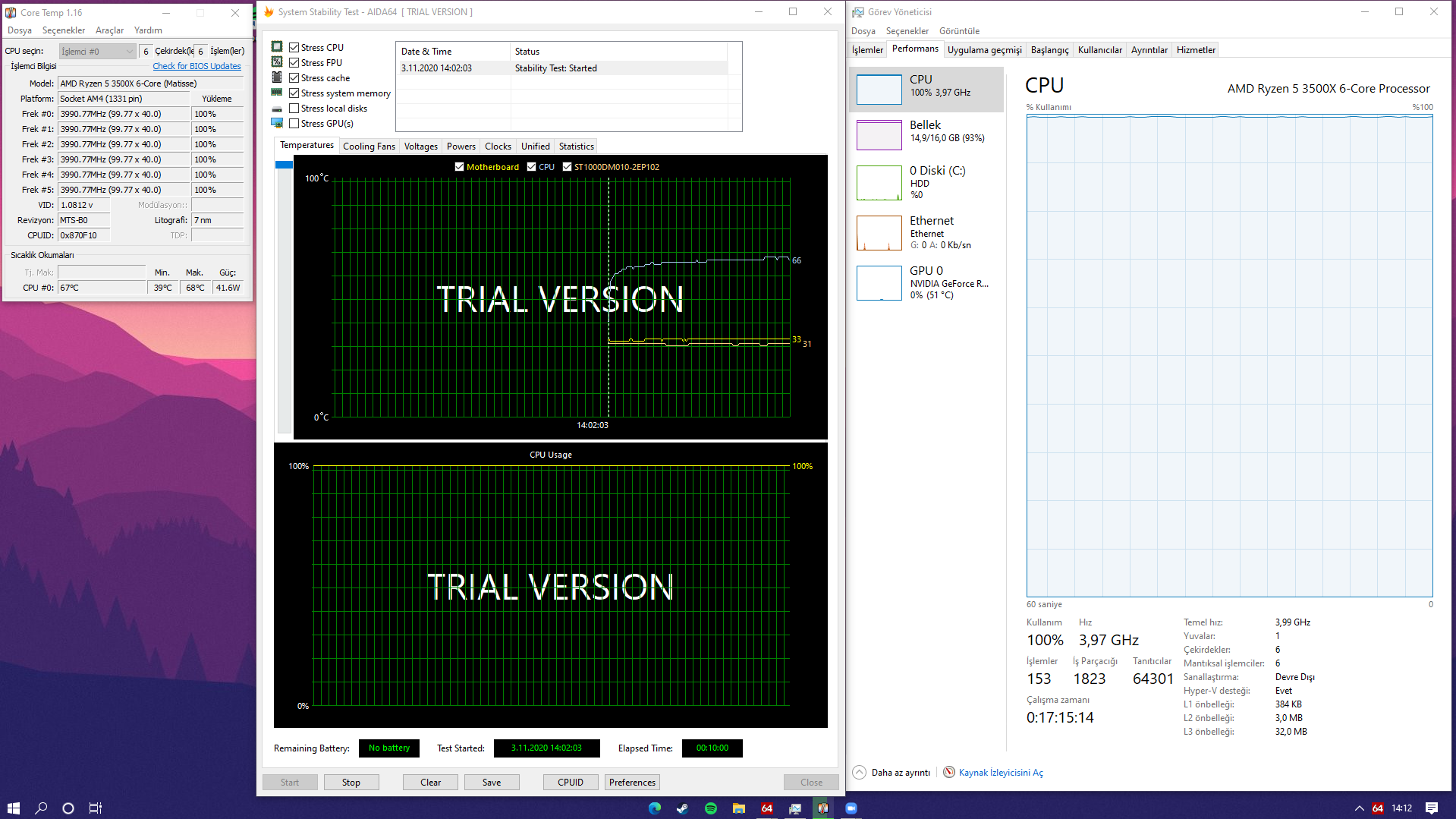Open the Windows notification center icon

tap(1431, 808)
